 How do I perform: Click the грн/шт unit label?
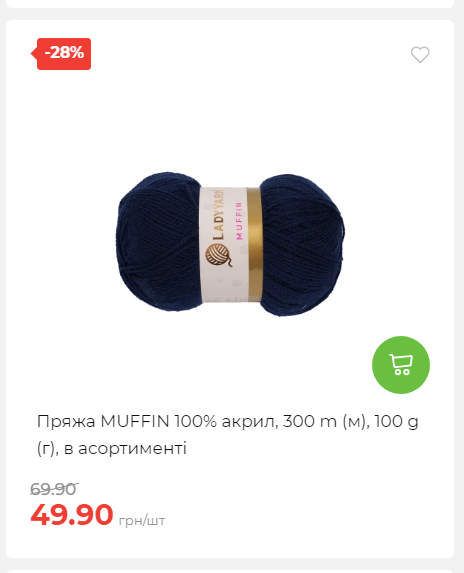click(142, 520)
